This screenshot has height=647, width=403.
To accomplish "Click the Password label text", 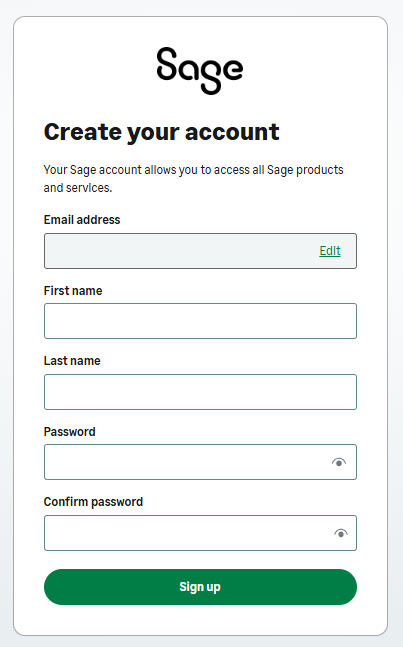I will [x=70, y=432].
